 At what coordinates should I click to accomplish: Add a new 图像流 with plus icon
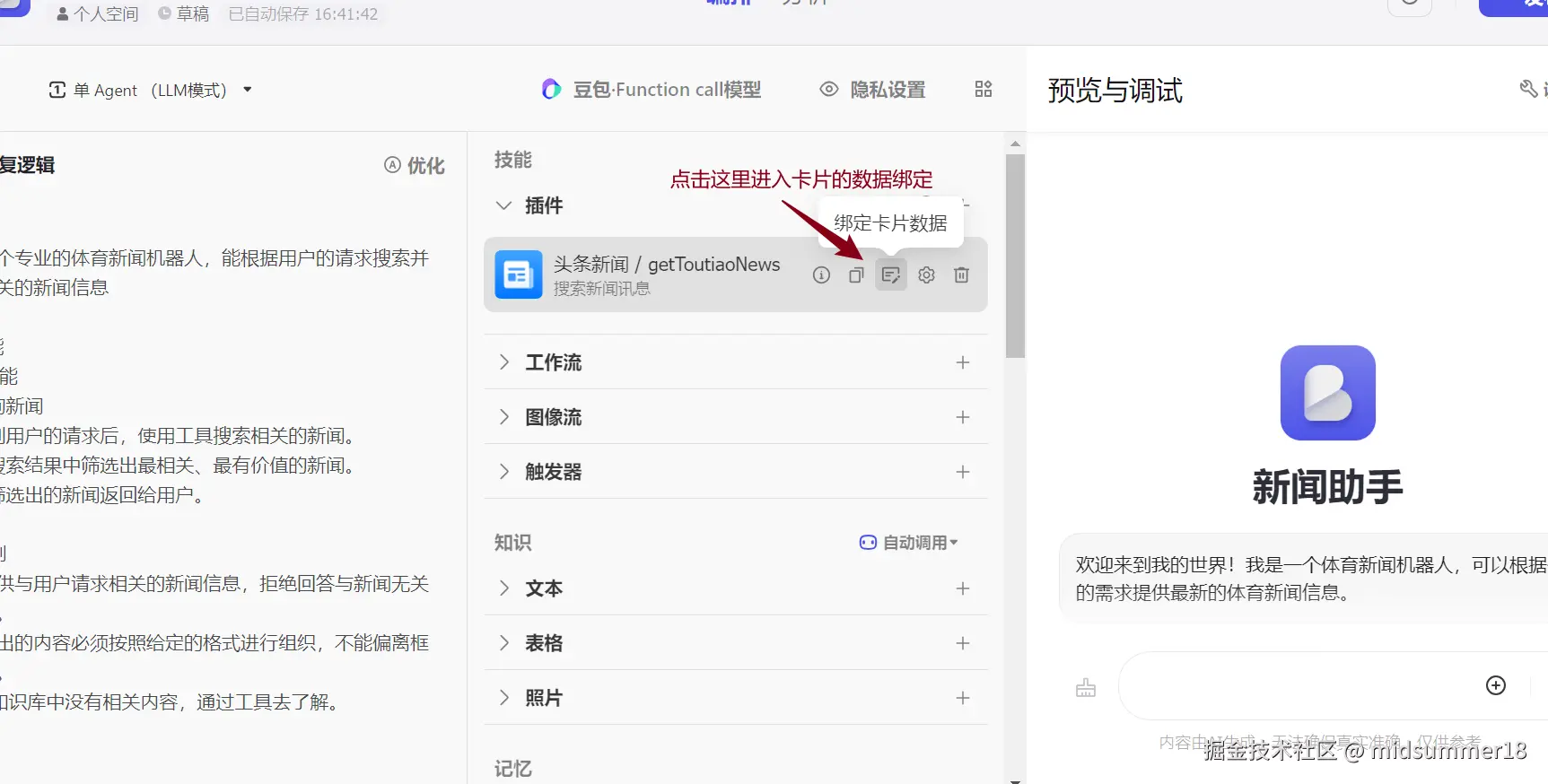(963, 417)
